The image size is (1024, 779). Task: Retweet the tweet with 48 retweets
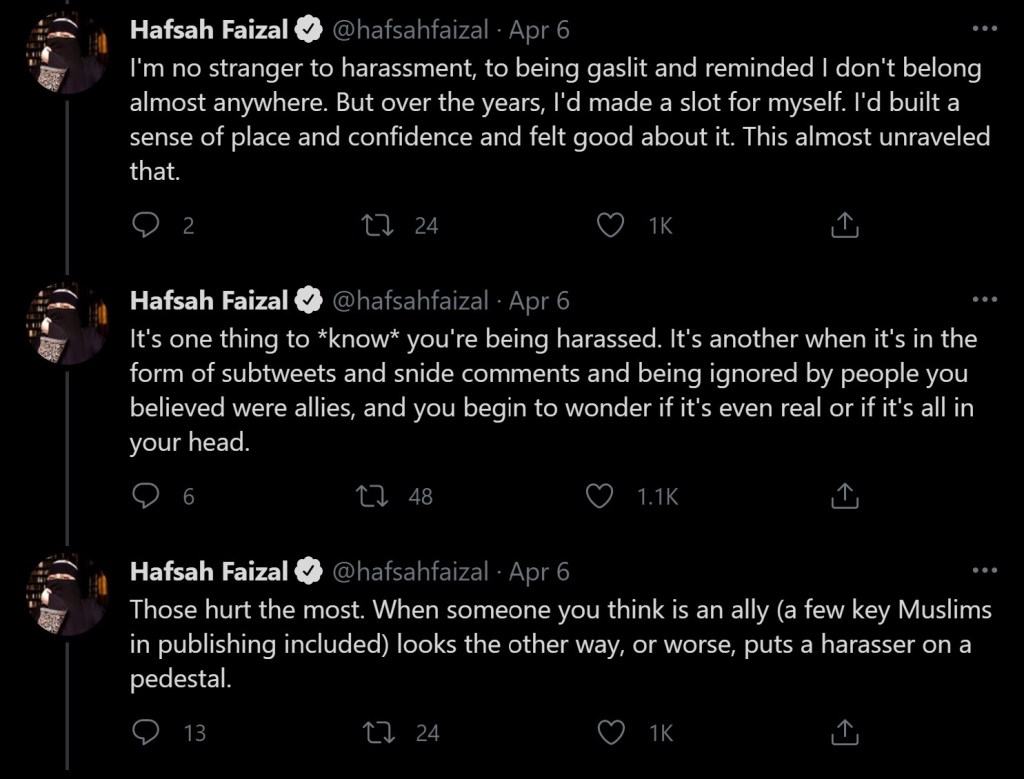pyautogui.click(x=373, y=495)
